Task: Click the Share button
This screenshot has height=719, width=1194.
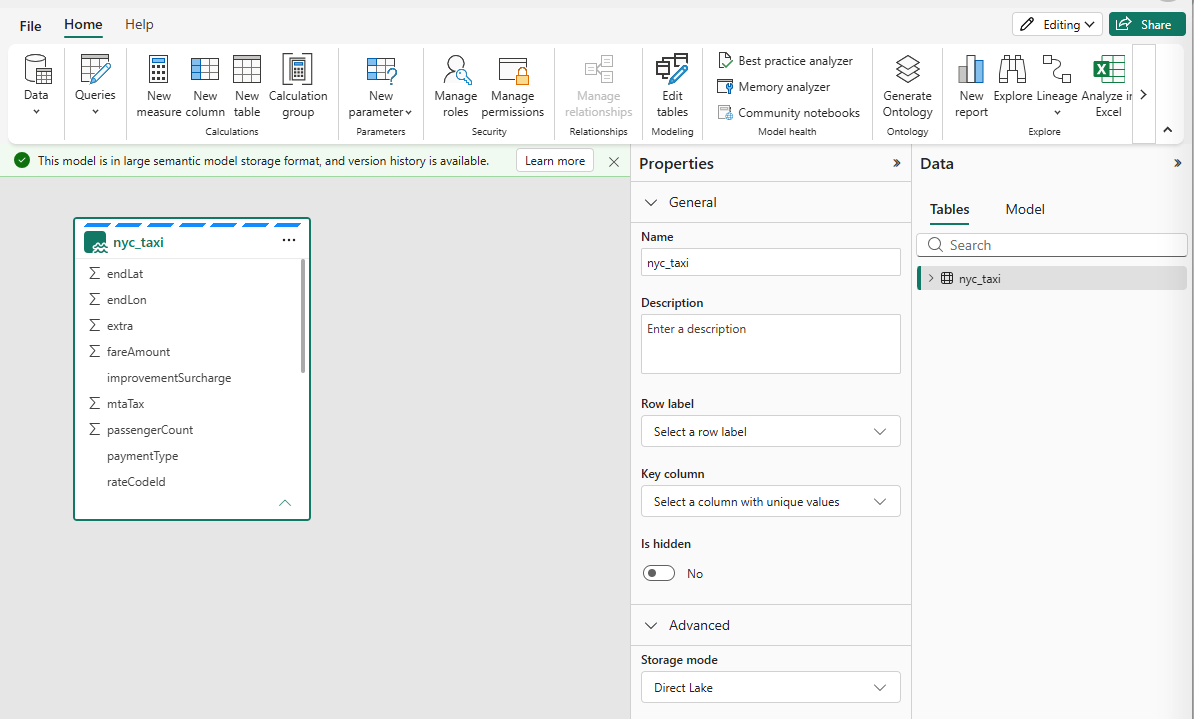Action: [x=1147, y=24]
